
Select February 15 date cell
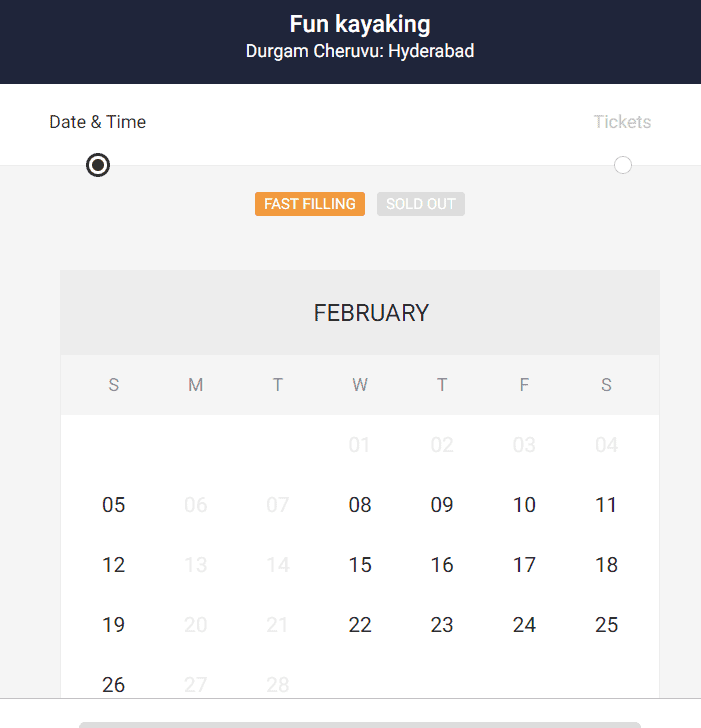360,565
